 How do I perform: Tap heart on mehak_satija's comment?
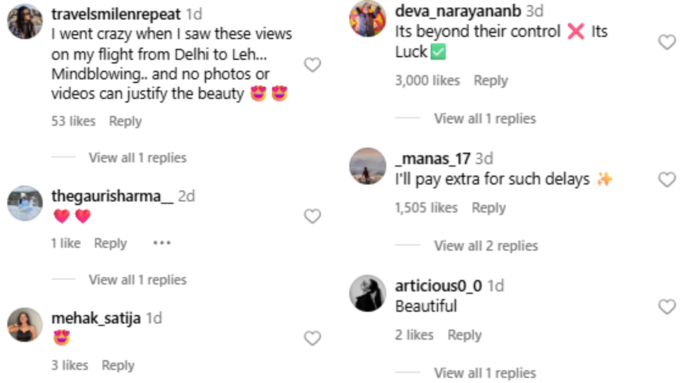click(x=312, y=338)
